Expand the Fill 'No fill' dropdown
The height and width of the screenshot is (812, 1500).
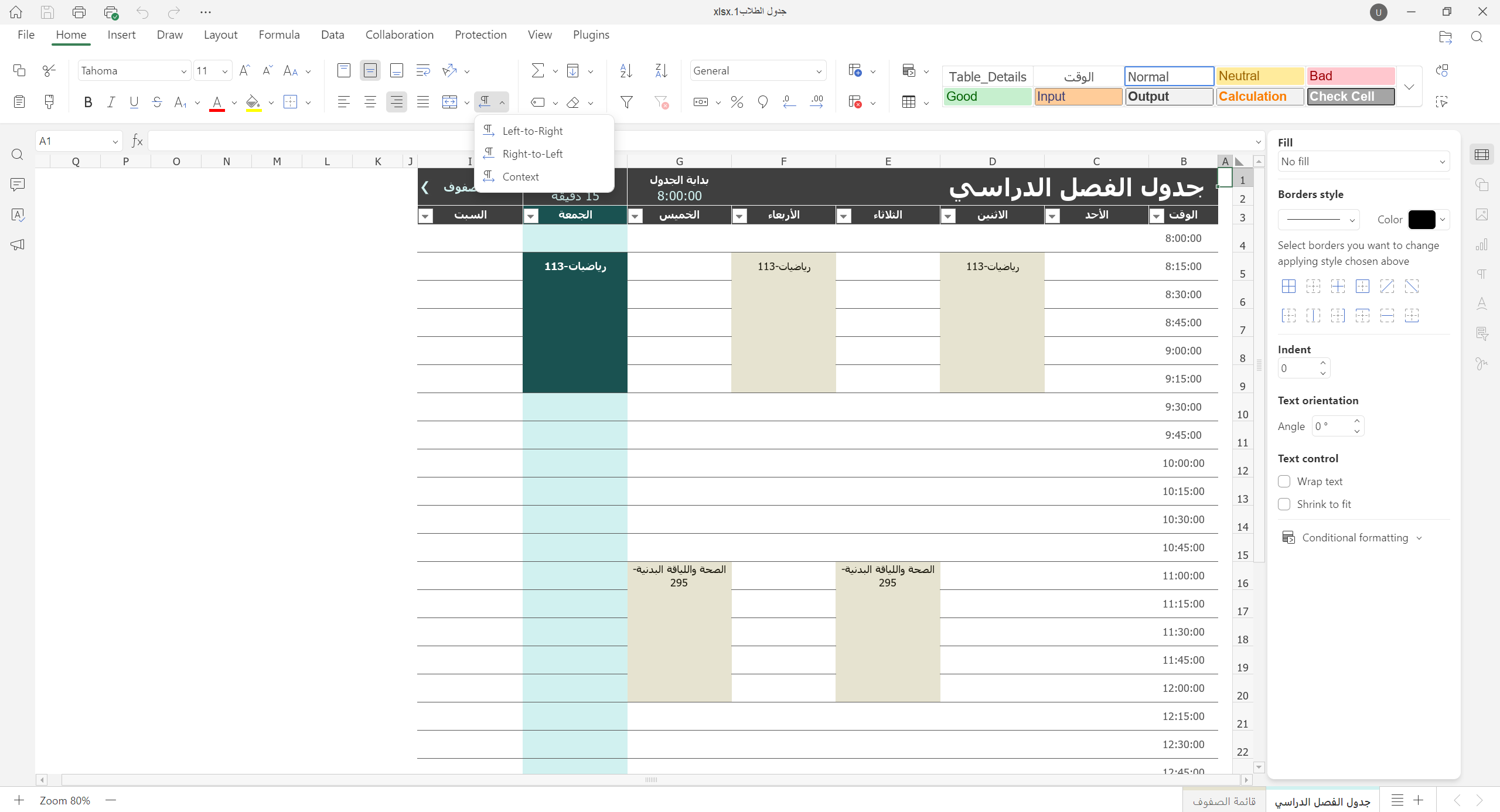click(x=1363, y=162)
